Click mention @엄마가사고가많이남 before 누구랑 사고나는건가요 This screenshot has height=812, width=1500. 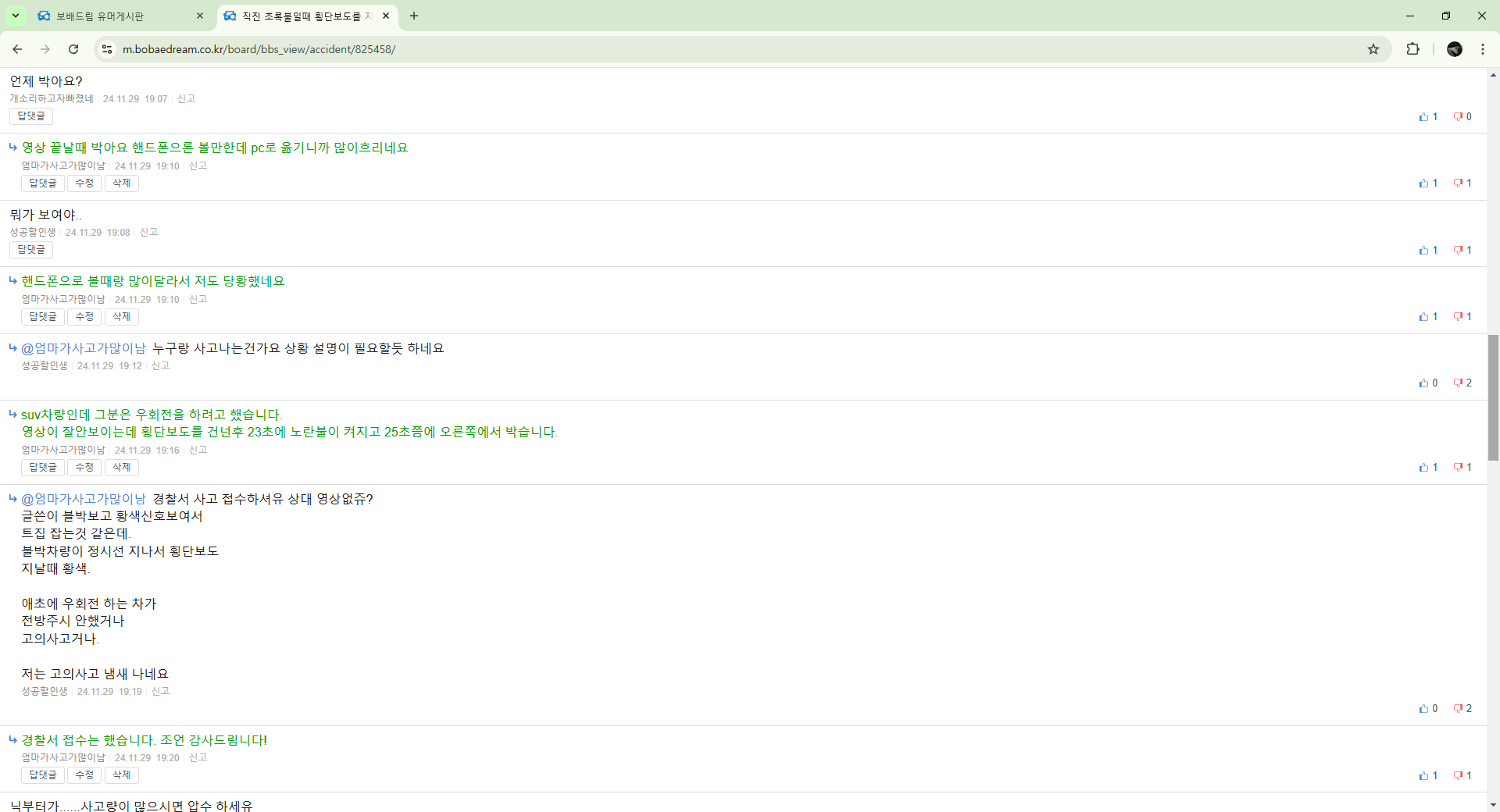84,348
